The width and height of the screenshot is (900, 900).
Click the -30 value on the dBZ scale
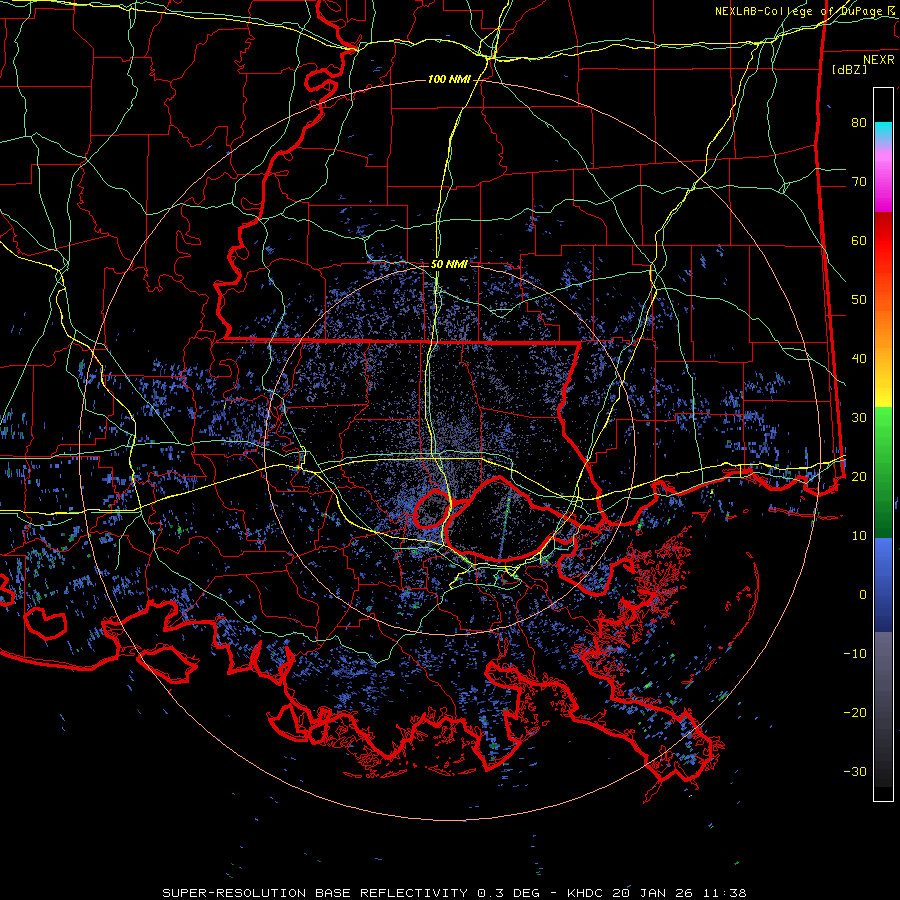(855, 771)
